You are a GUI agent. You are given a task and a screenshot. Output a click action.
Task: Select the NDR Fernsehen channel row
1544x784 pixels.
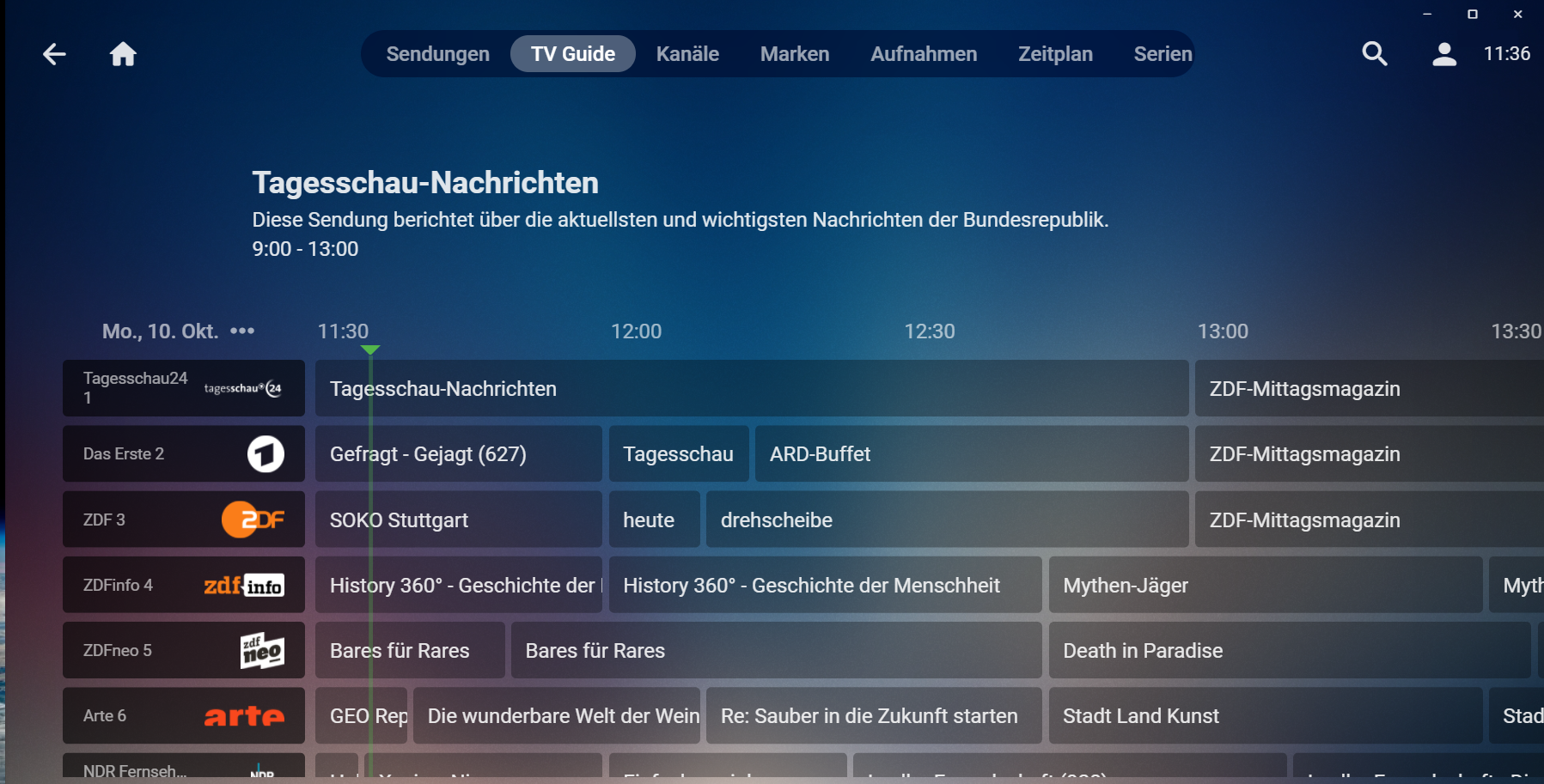point(184,766)
